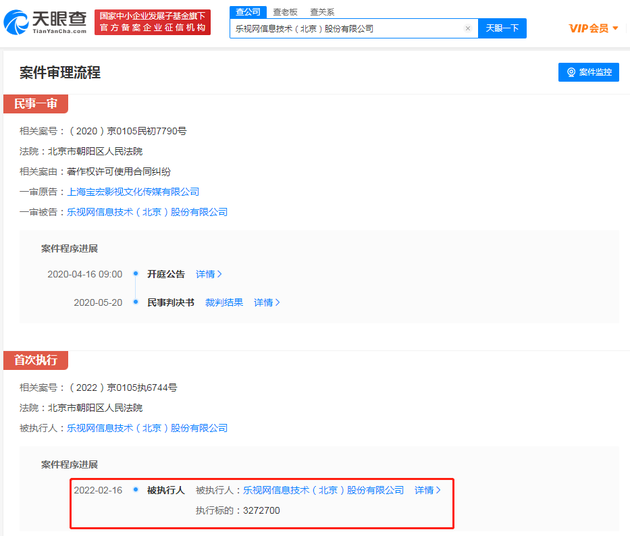630x536 pixels.
Task: Switch to the 查老板 tab
Action: click(x=285, y=12)
